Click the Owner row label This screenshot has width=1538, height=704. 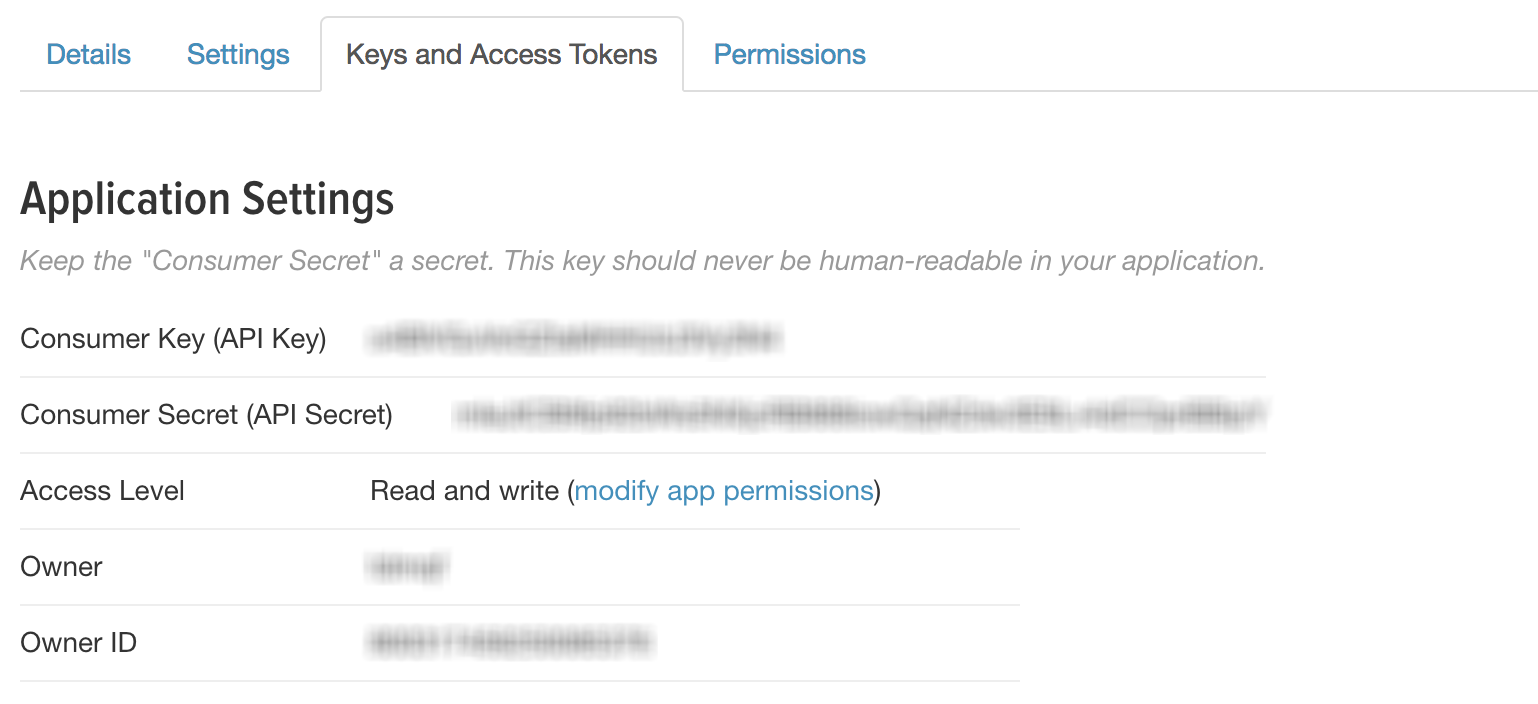[x=62, y=567]
